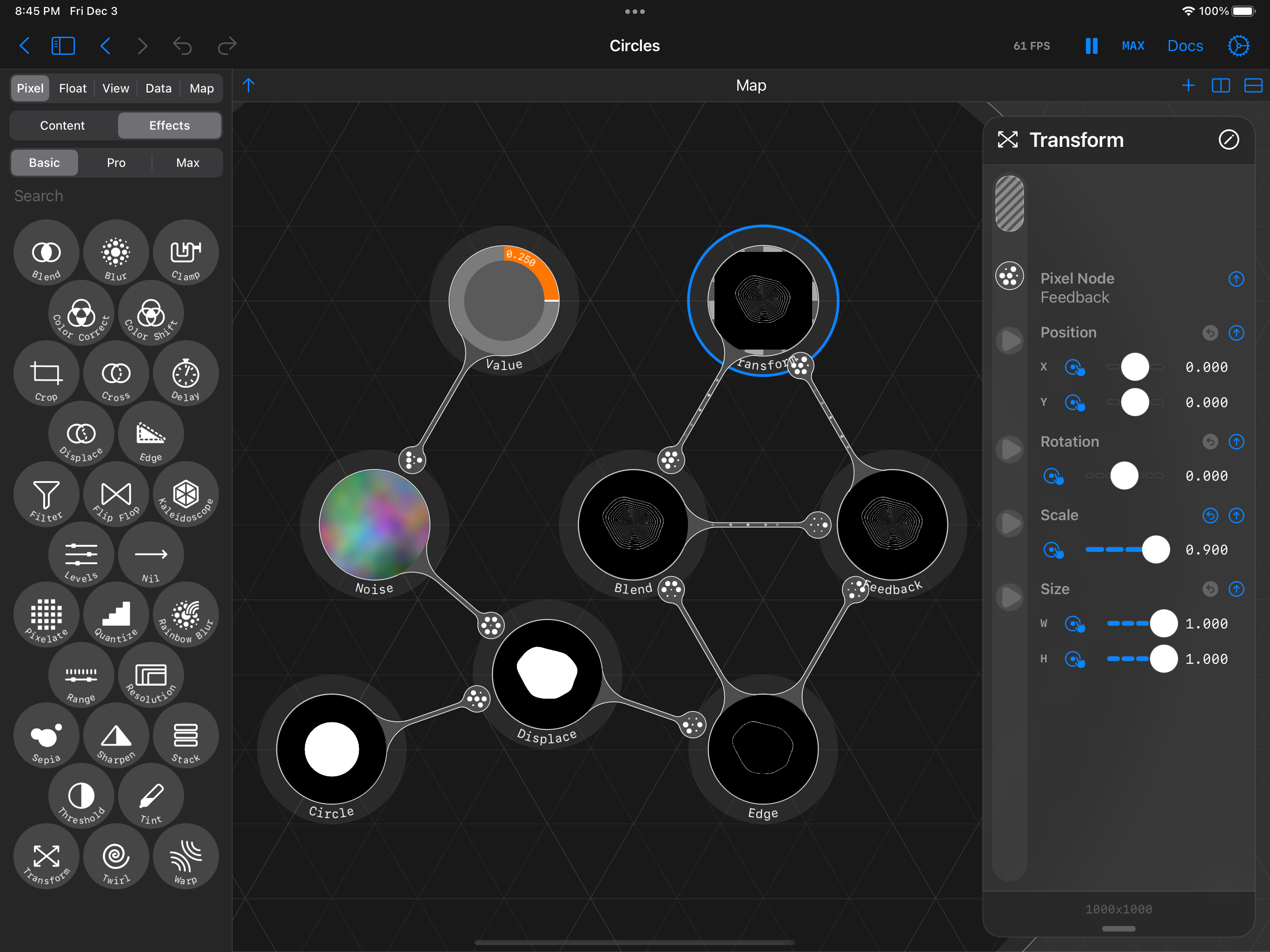Viewport: 1270px width, 952px height.
Task: Click the Pixelate effect icon
Action: 46,615
